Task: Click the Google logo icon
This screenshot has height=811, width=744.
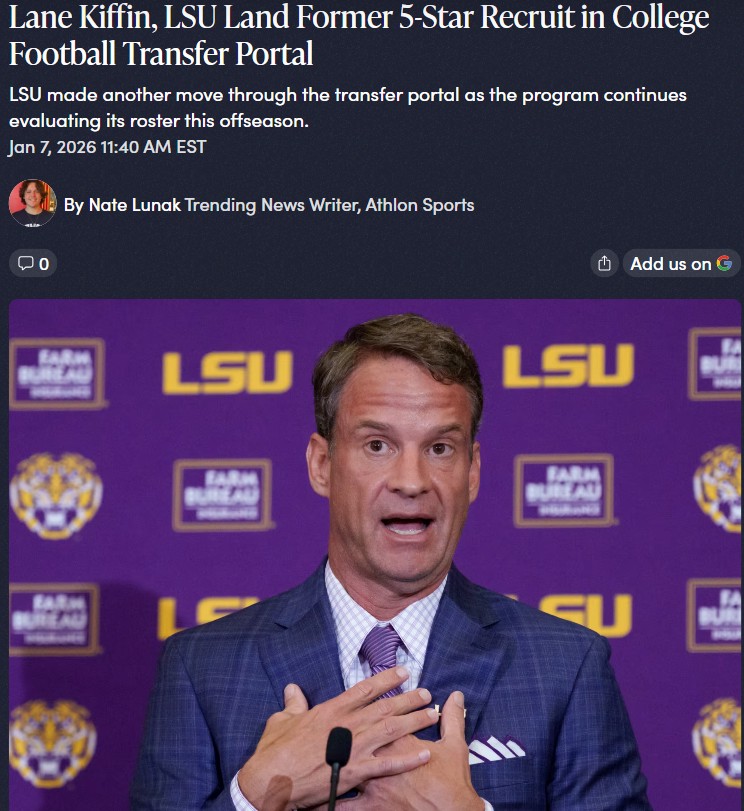Action: [724, 263]
